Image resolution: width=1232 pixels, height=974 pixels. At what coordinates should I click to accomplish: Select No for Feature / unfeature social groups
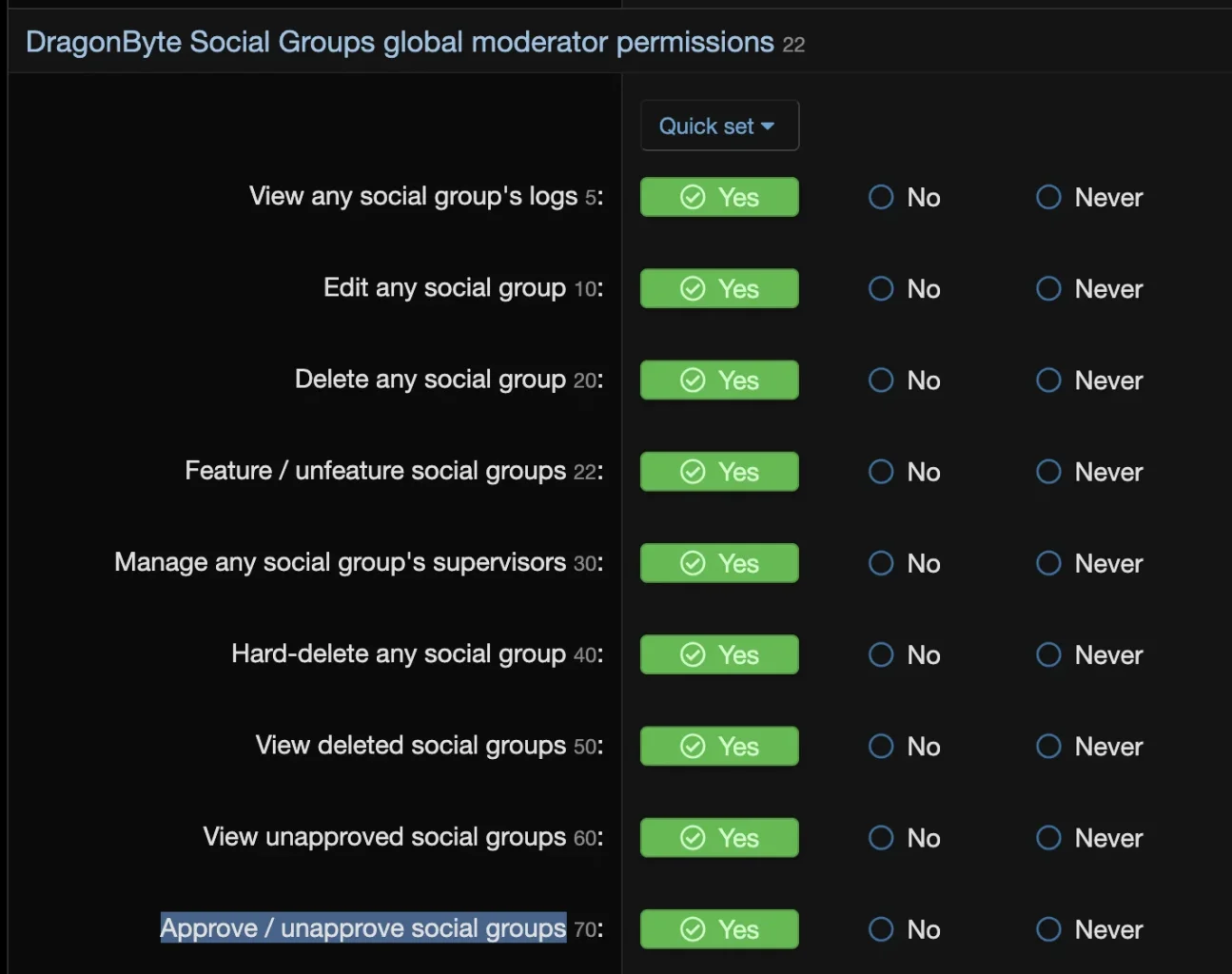[905, 471]
